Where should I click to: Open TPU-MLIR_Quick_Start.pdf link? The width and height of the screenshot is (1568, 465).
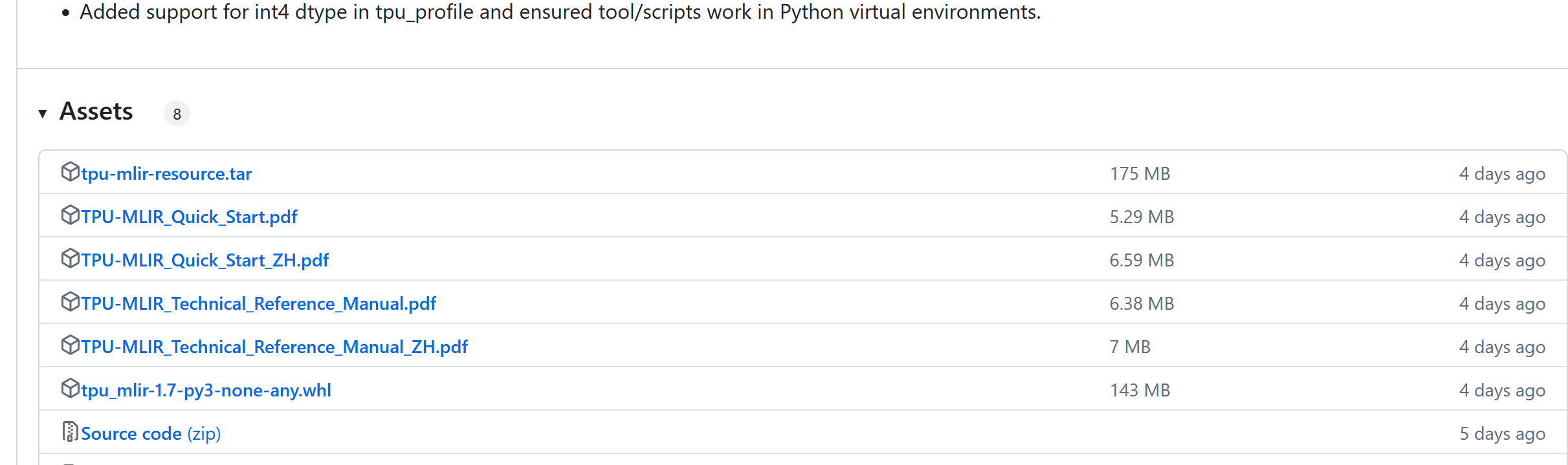pos(189,217)
